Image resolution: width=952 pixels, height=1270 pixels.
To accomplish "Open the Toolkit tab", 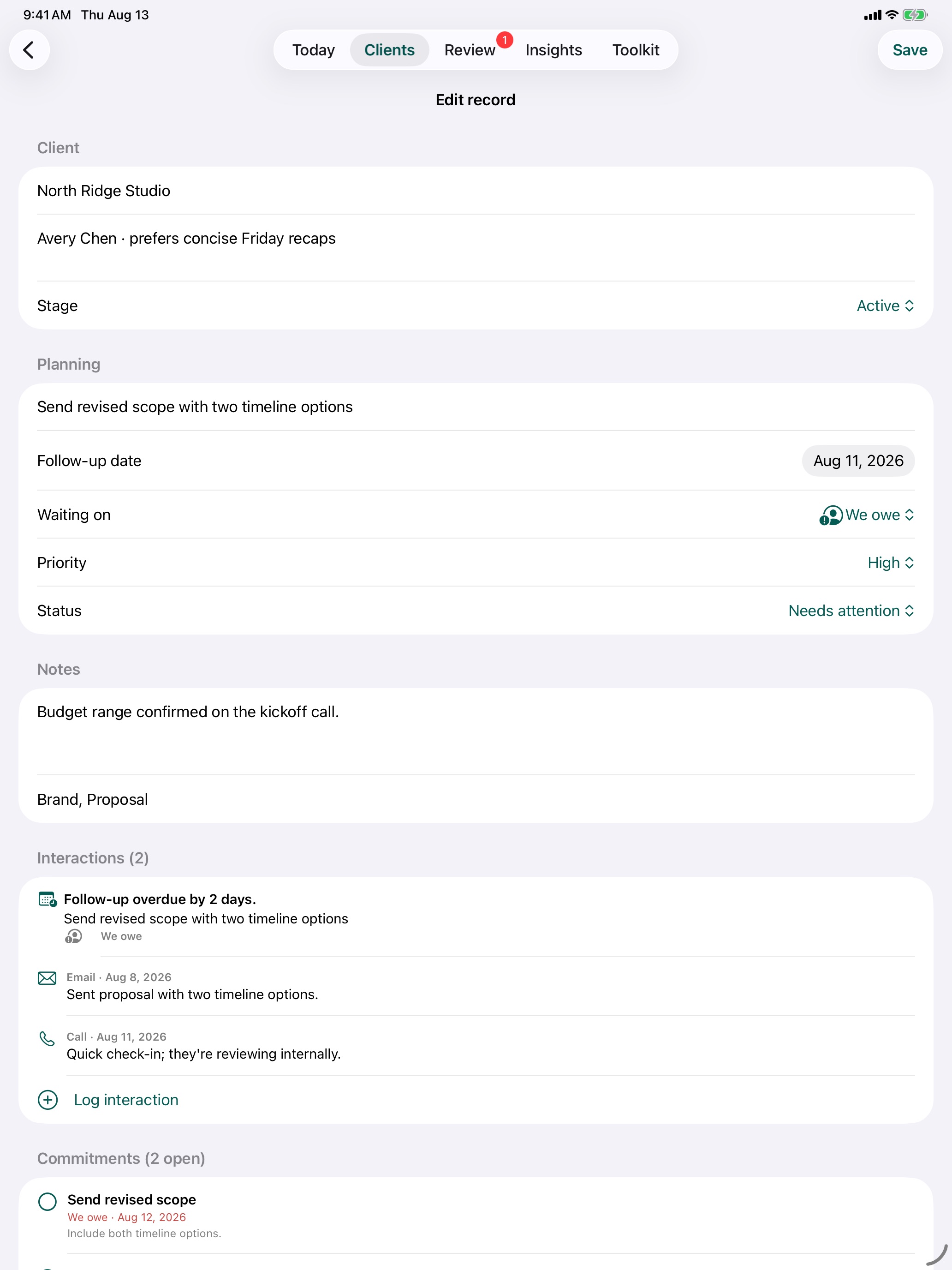I will tap(636, 50).
